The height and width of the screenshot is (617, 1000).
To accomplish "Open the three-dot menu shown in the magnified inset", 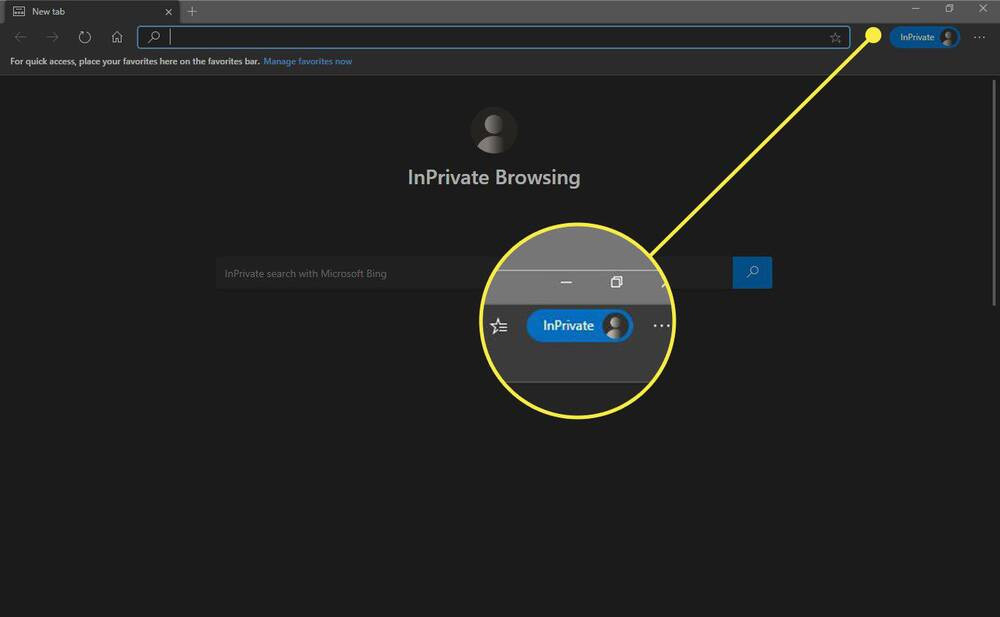I will [661, 325].
